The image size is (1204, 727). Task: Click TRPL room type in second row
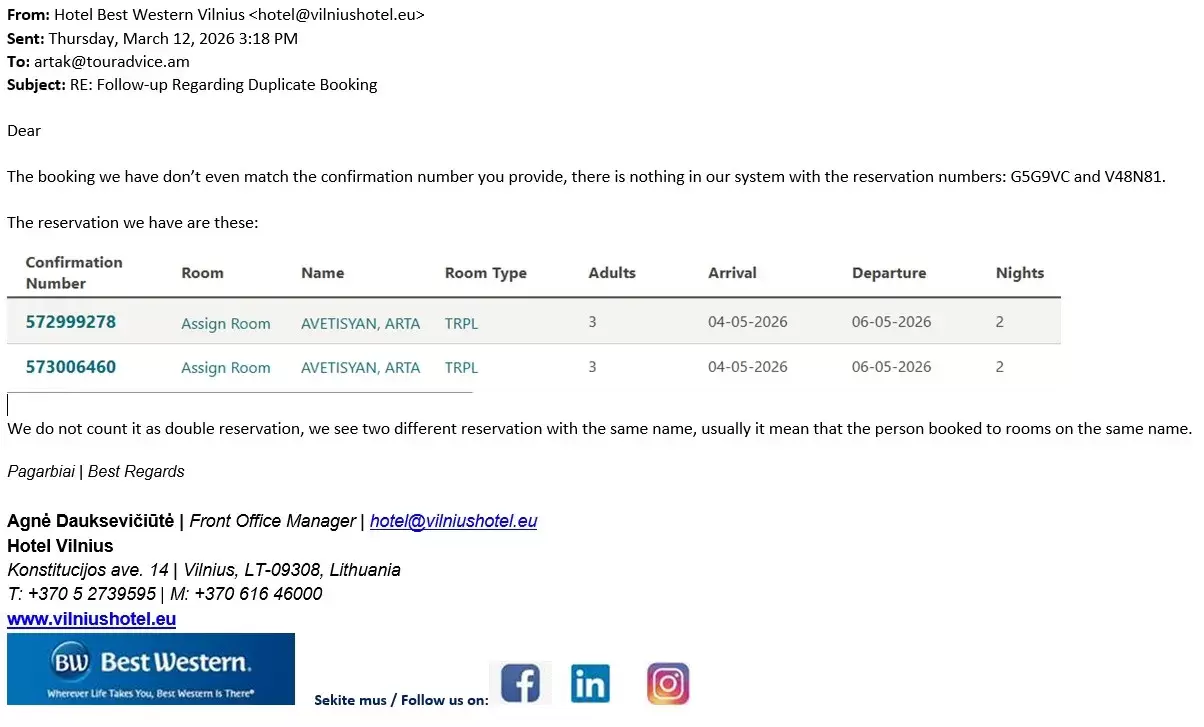tap(461, 368)
